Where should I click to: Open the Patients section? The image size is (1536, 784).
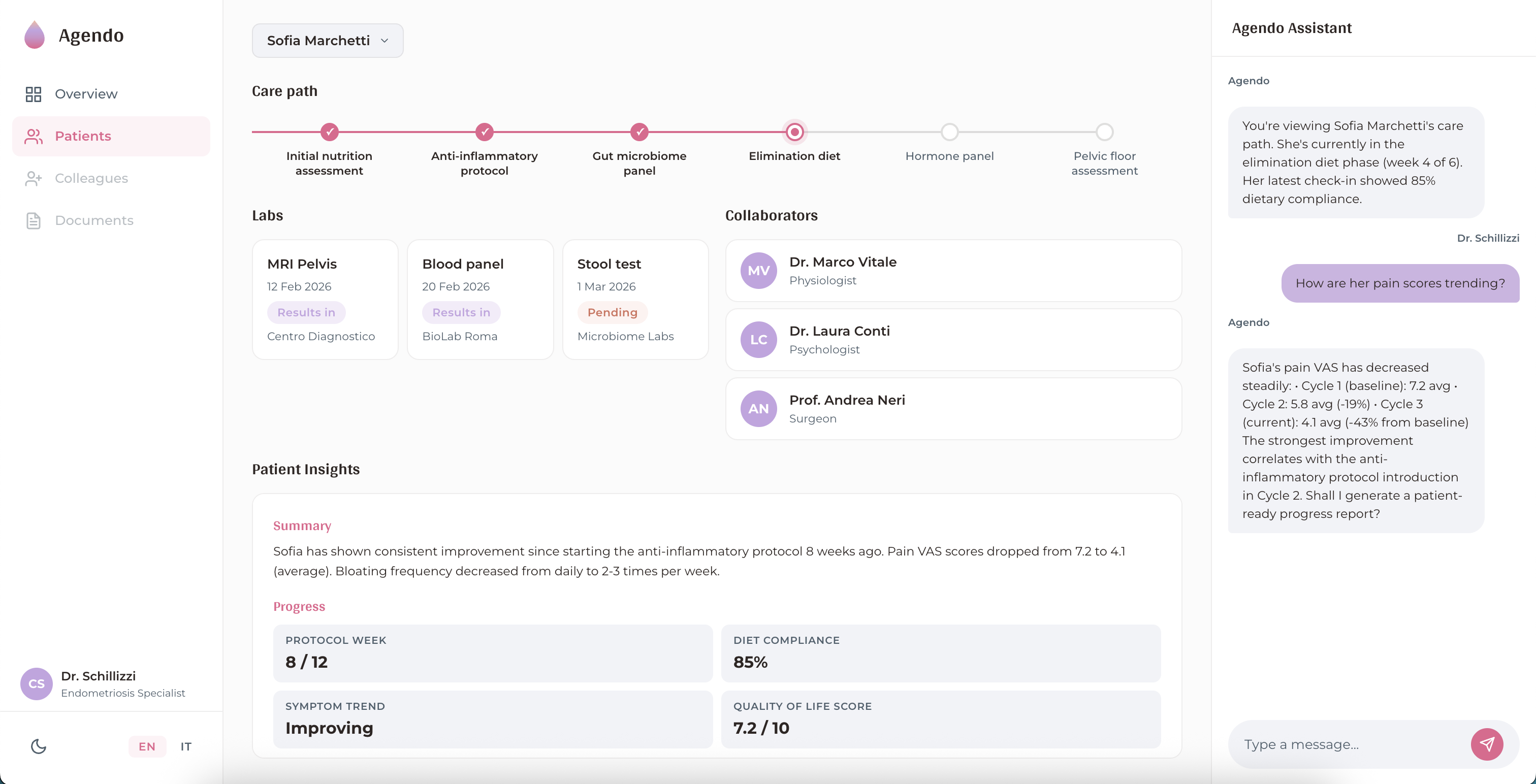tap(111, 137)
